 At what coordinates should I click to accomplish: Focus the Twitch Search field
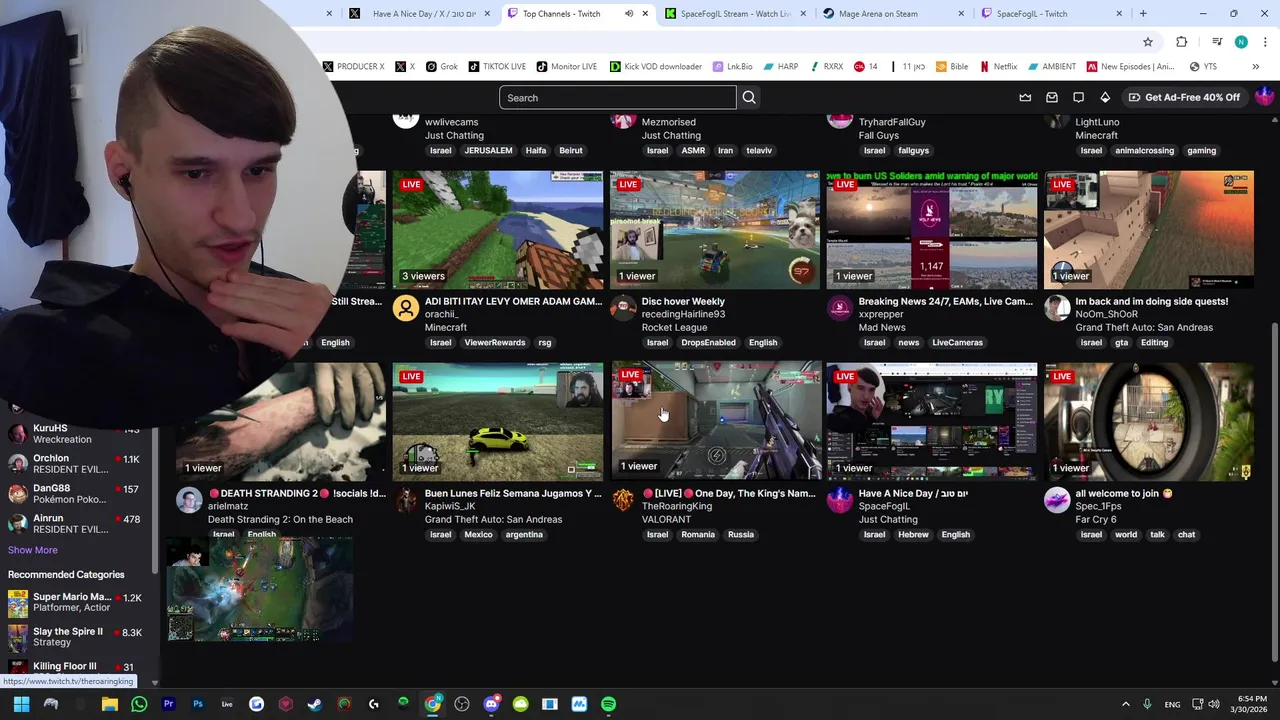coord(618,97)
